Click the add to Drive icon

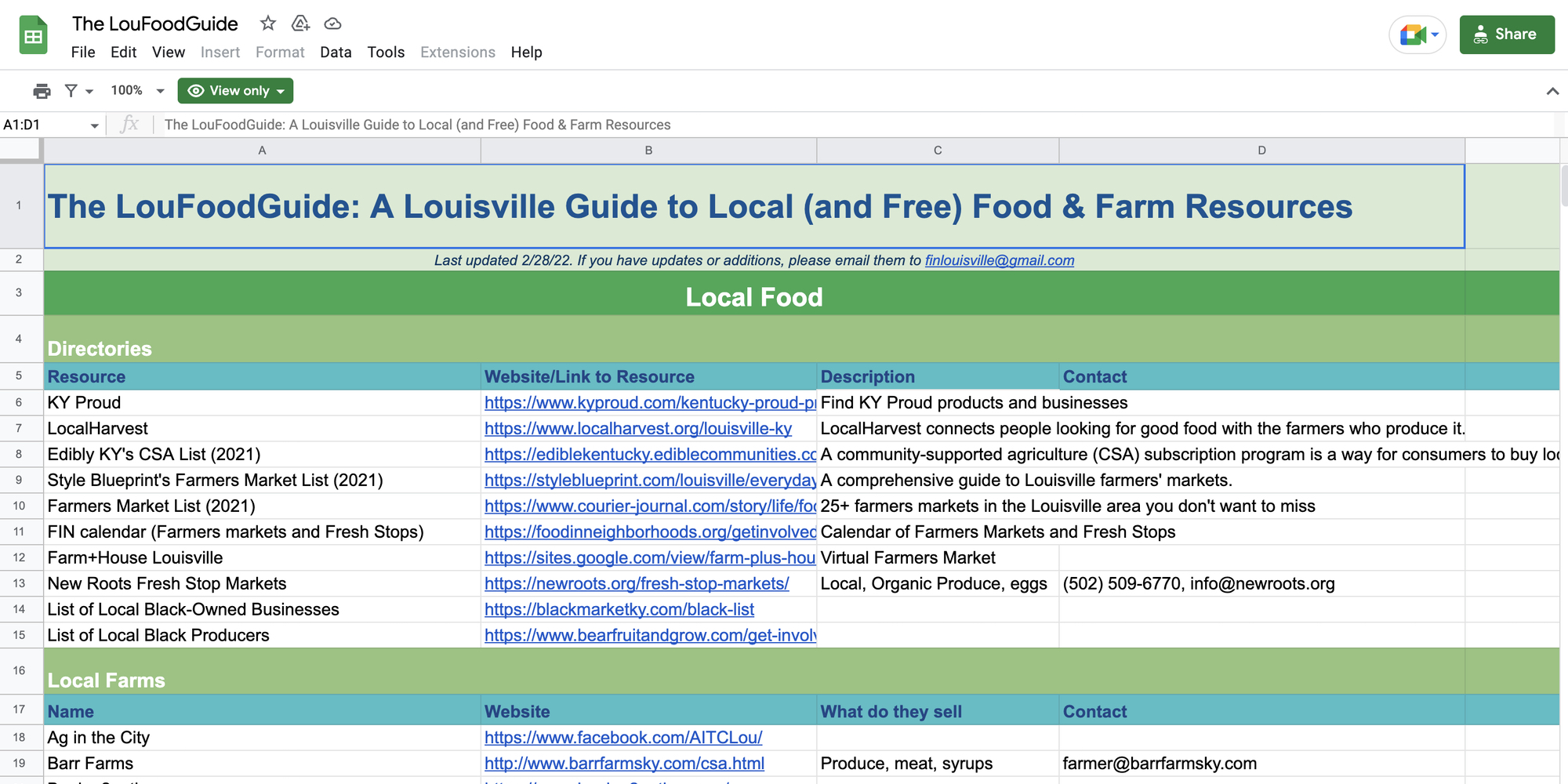click(300, 24)
